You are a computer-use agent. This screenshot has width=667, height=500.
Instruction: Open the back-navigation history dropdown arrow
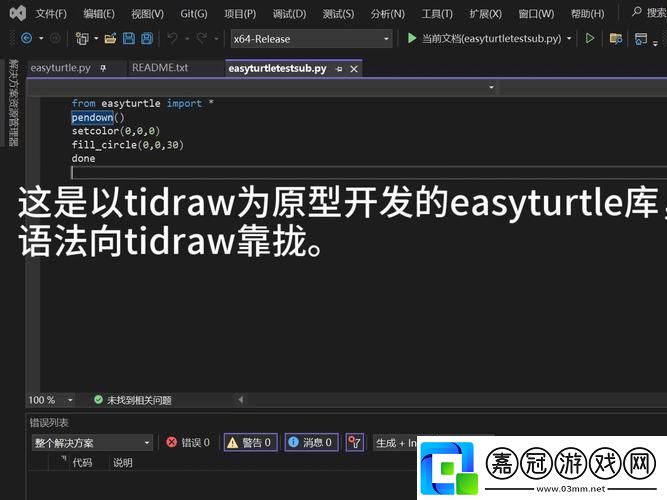click(x=41, y=39)
